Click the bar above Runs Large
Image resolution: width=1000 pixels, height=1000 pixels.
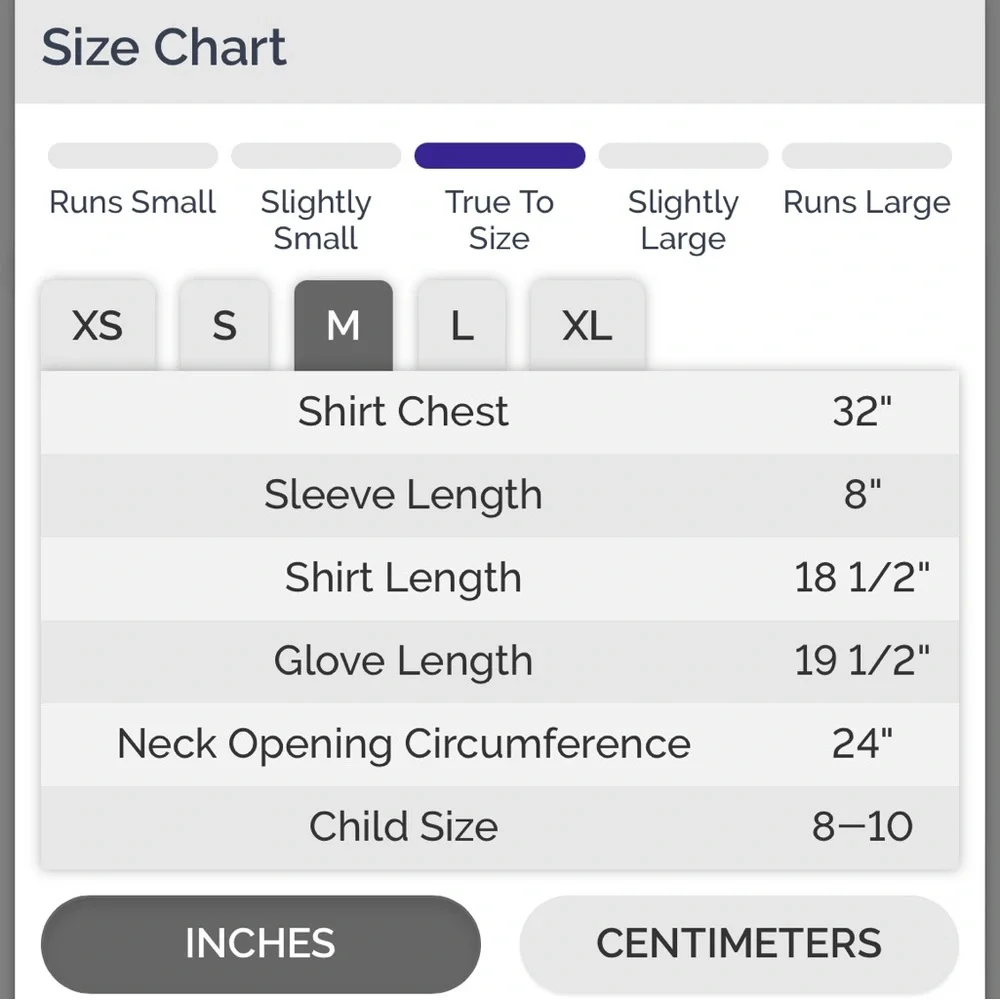(866, 156)
